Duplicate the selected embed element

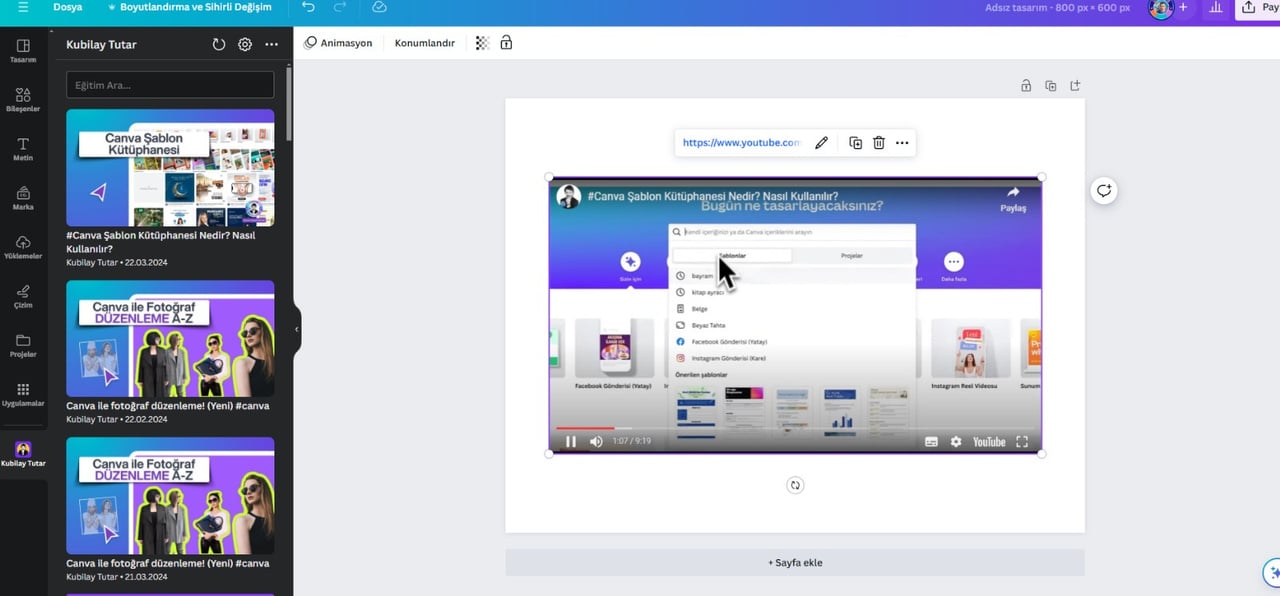pyautogui.click(x=855, y=143)
